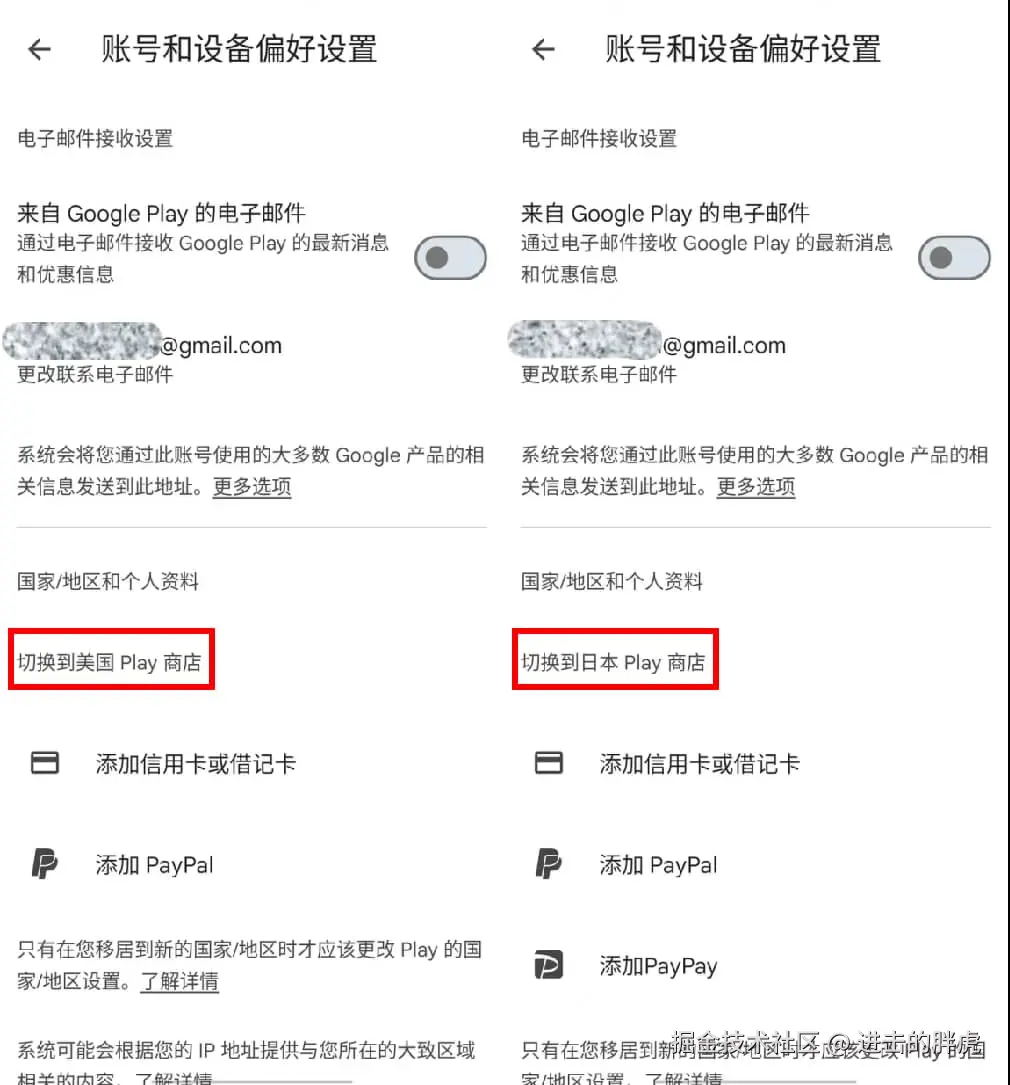1010x1085 pixels.
Task: Tap the gmail.com address on the left screen
Action: (143, 344)
